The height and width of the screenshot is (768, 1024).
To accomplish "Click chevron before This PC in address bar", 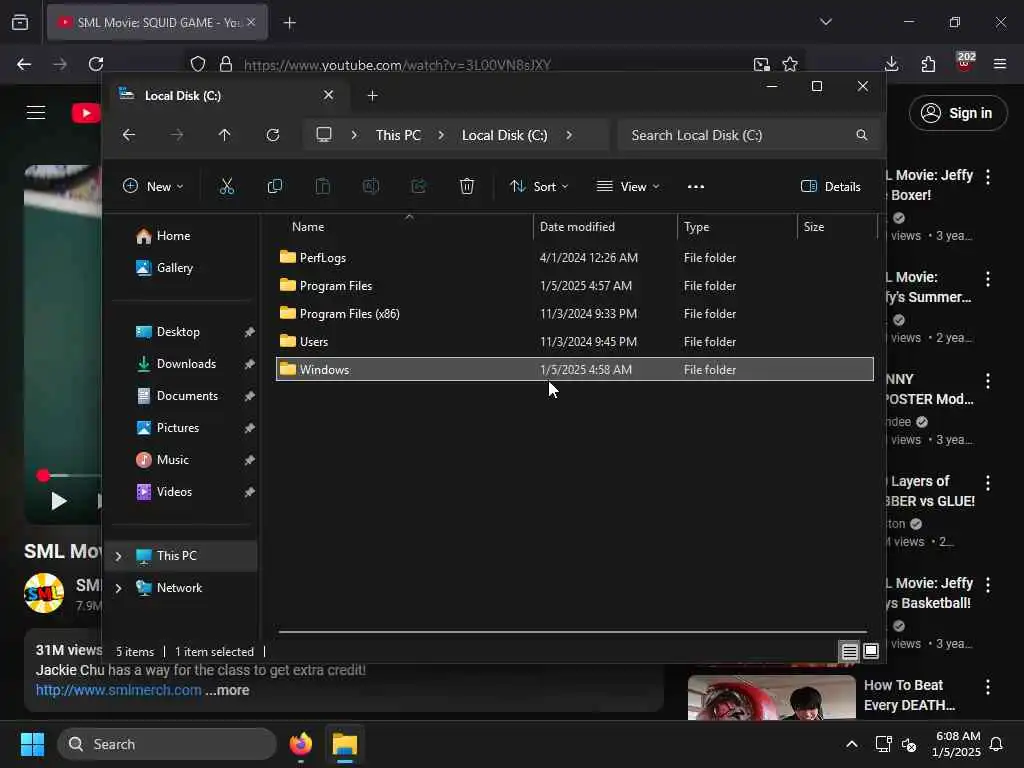I will point(354,135).
